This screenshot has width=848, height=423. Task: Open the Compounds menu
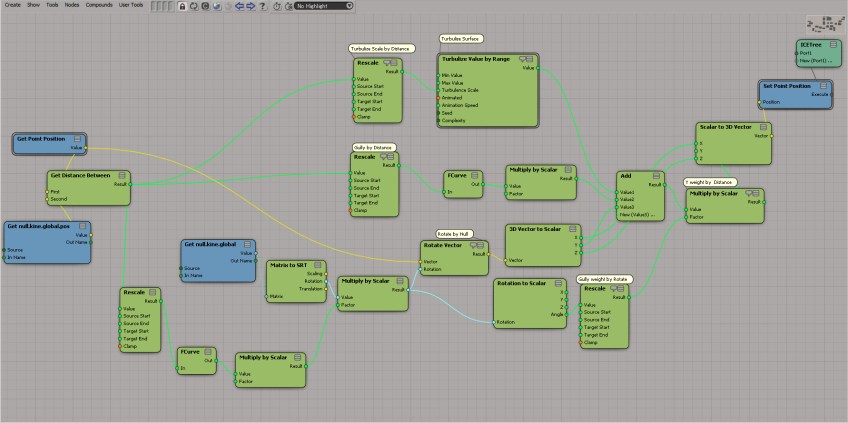[x=99, y=5]
